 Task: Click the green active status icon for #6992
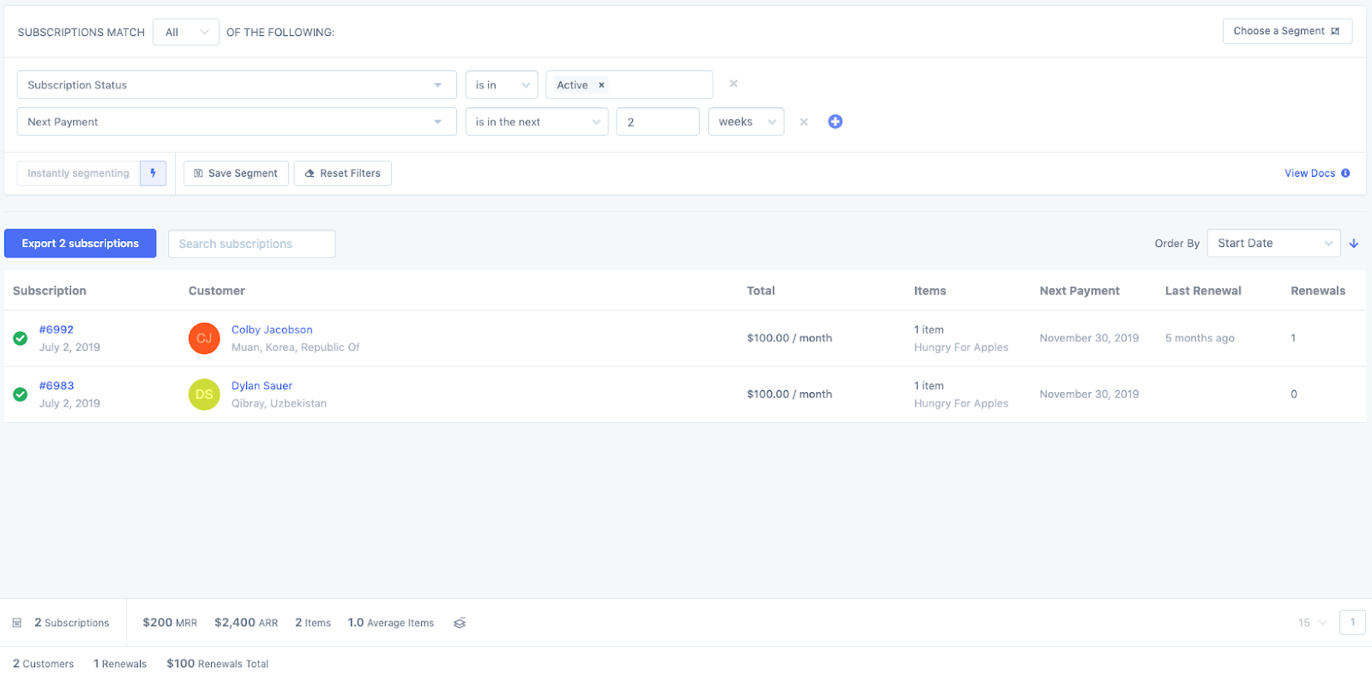click(20, 338)
